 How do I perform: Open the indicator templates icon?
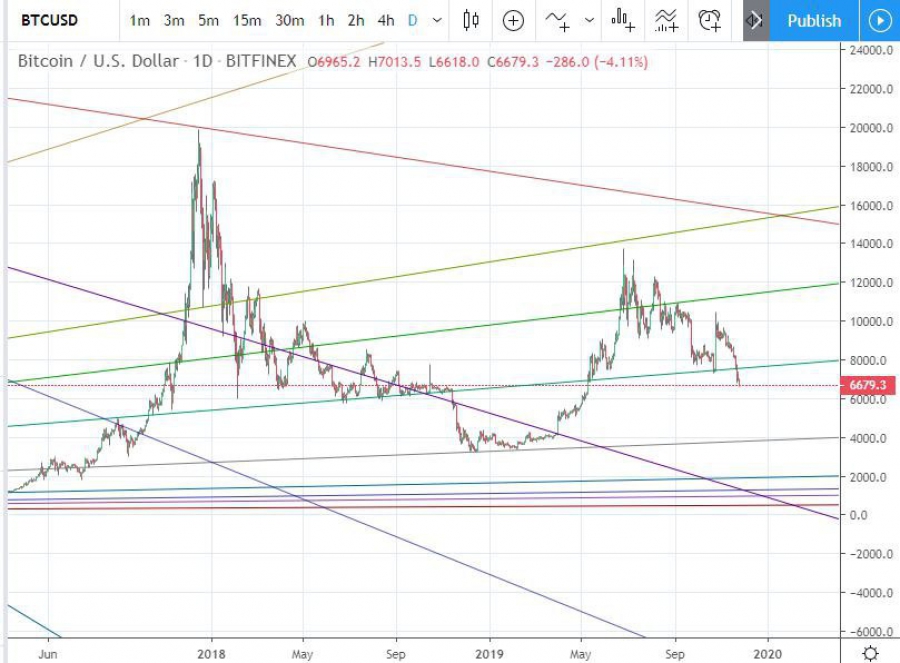point(666,21)
